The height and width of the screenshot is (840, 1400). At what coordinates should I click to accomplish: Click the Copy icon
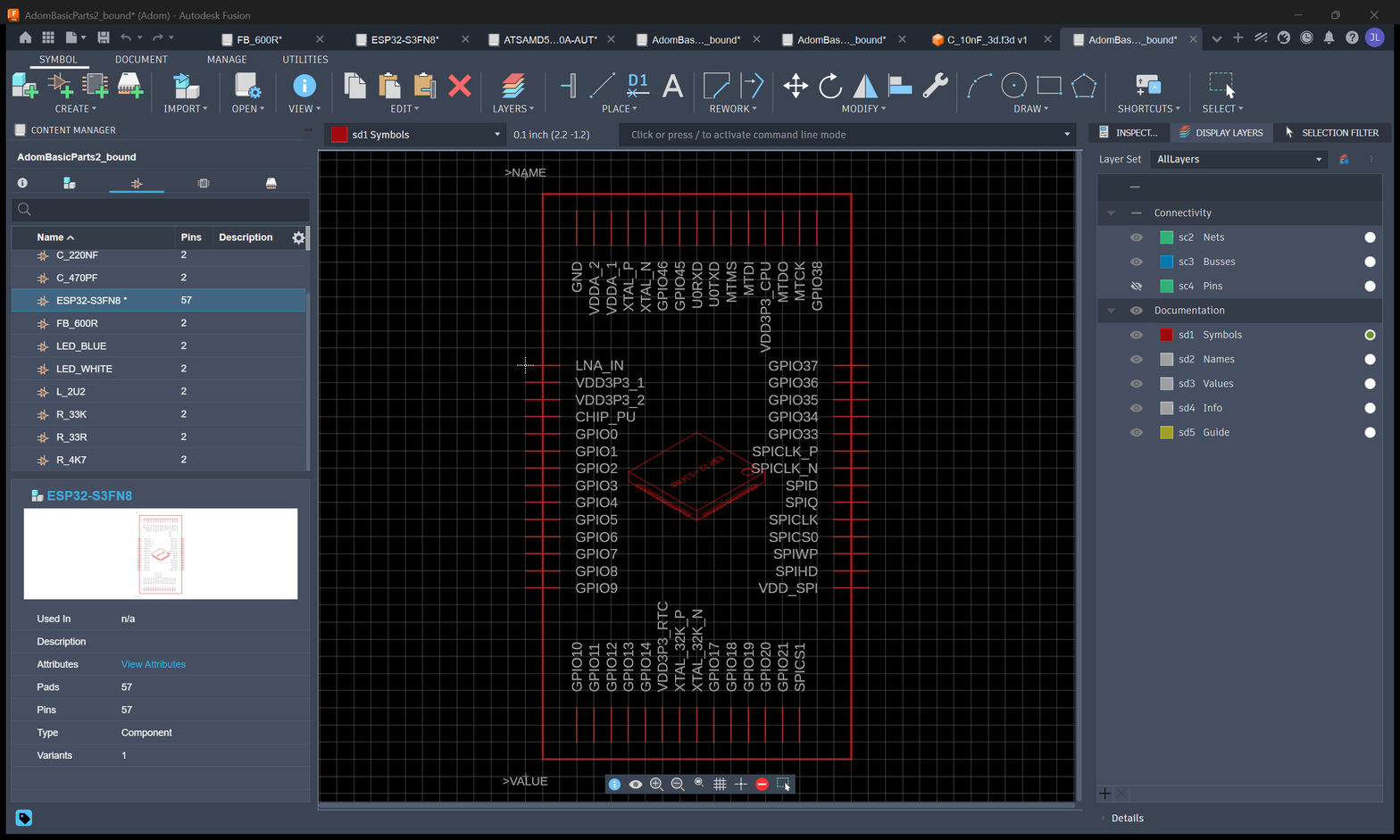tap(355, 86)
